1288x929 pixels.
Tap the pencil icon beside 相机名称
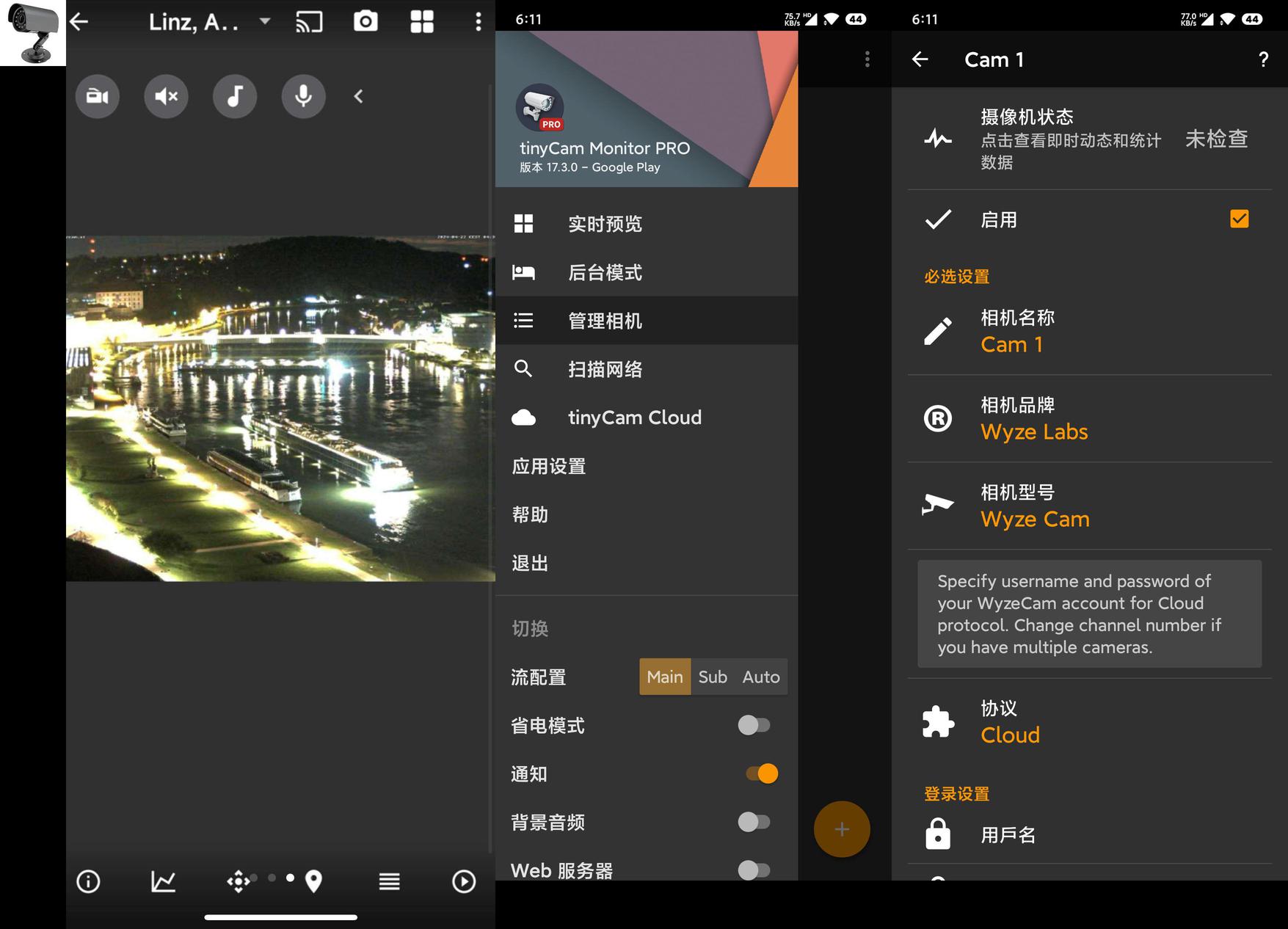pyautogui.click(x=938, y=331)
